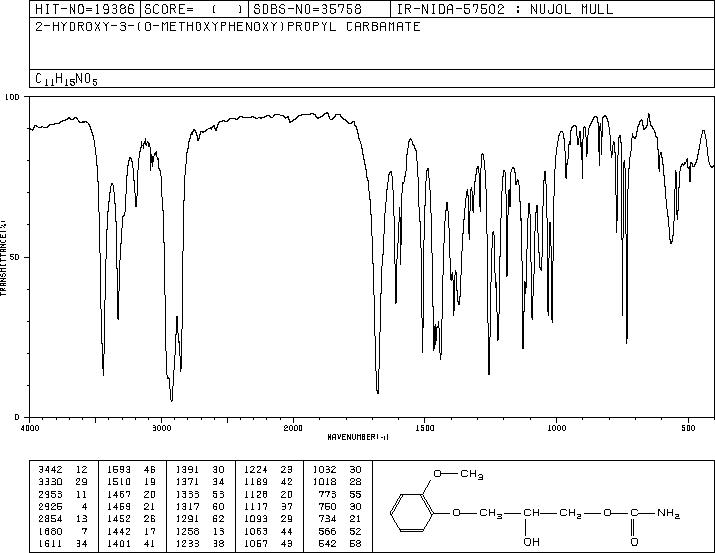Click the 3000 wavenumber axis label

pyautogui.click(x=161, y=428)
